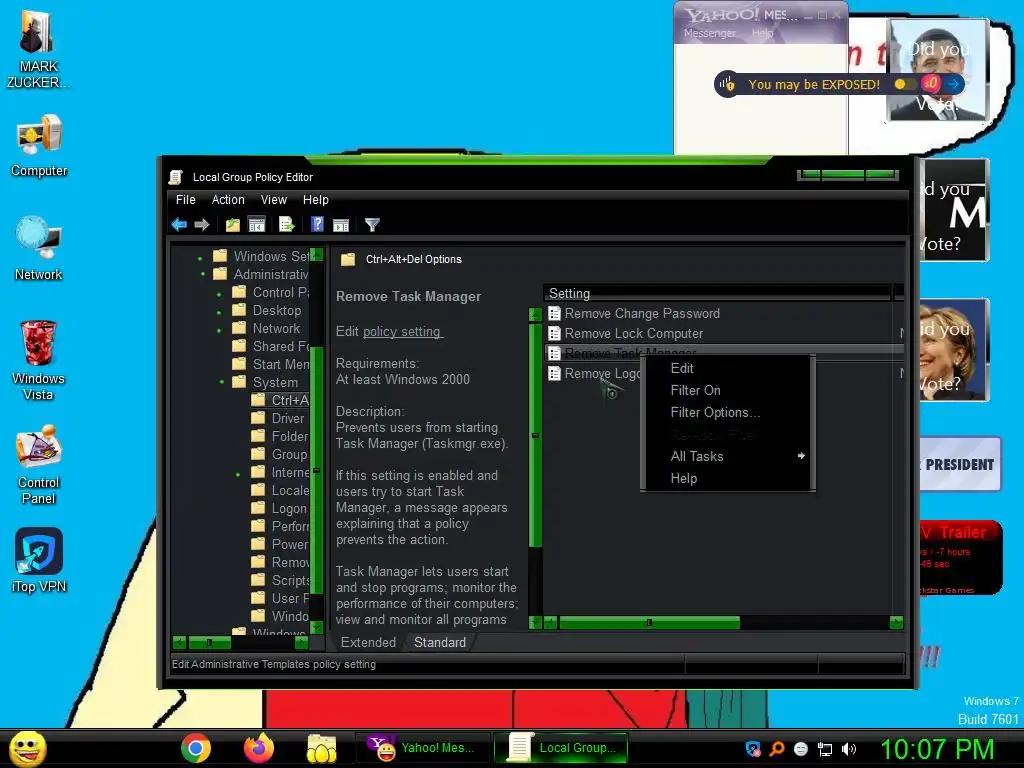Select the Windows Vista recycle bin icon
The width and height of the screenshot is (1024, 768).
pos(38,360)
